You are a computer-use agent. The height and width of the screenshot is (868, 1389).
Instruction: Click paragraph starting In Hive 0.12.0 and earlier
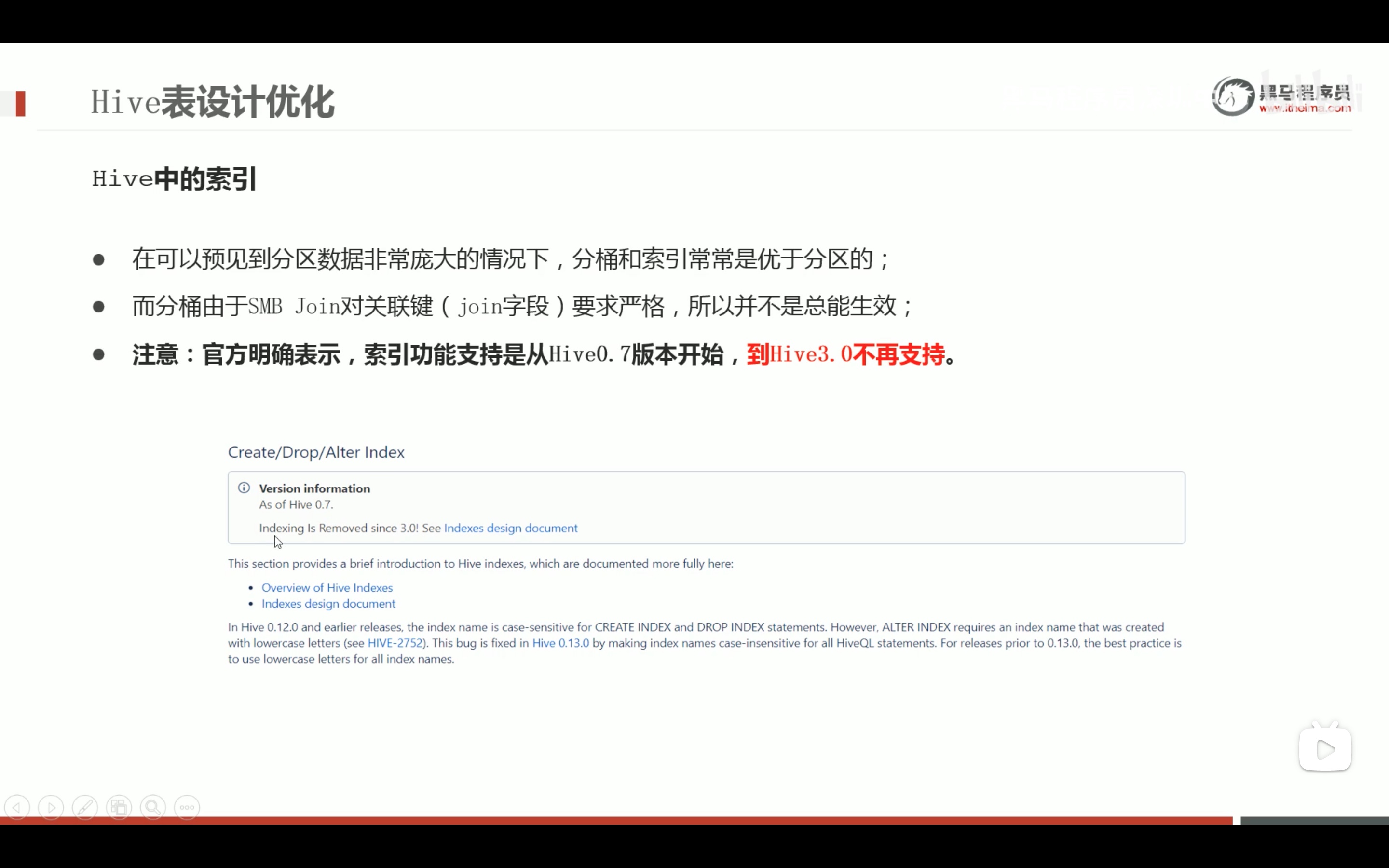point(704,644)
